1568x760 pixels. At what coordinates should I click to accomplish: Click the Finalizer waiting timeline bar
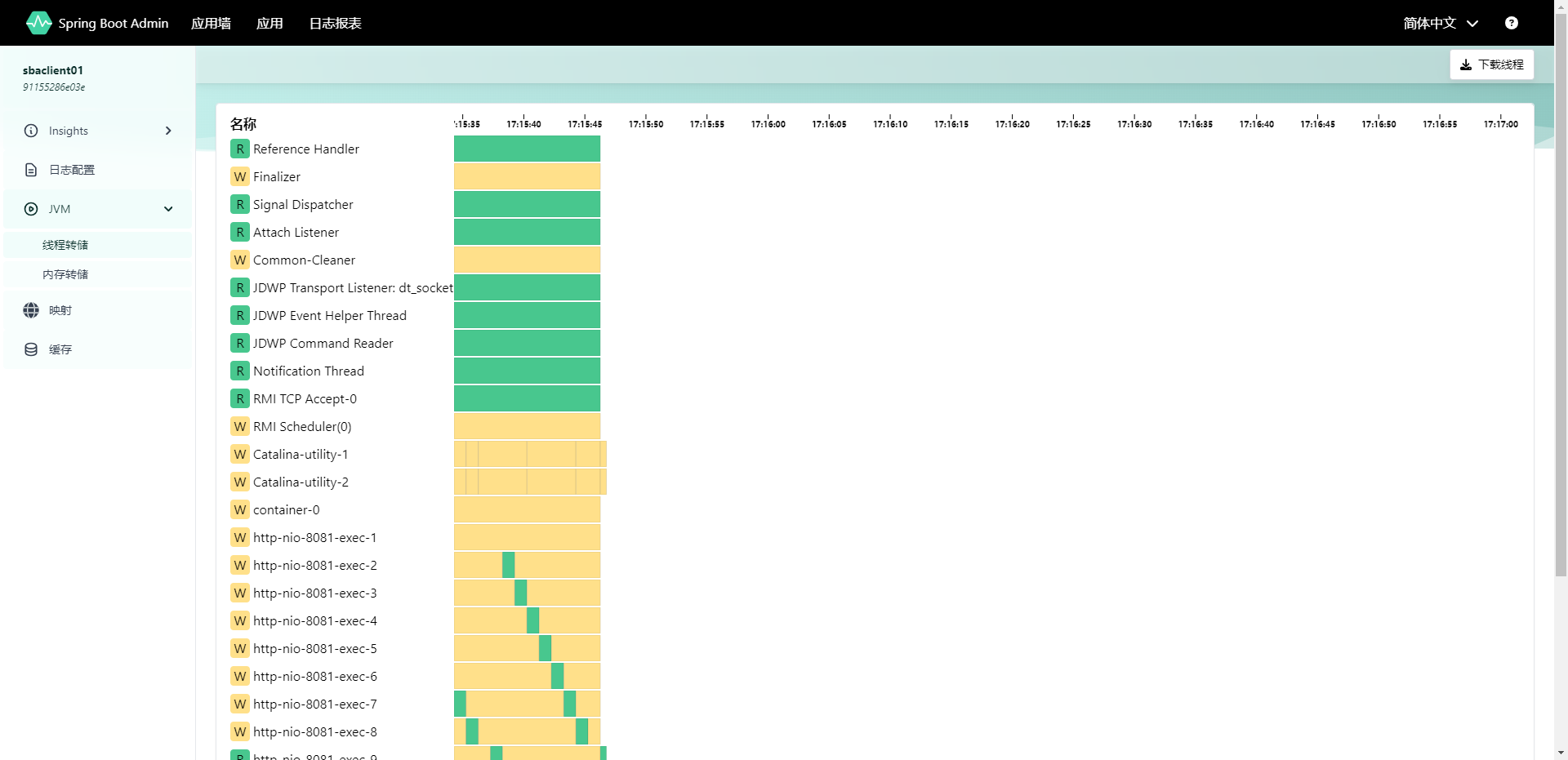tap(527, 176)
